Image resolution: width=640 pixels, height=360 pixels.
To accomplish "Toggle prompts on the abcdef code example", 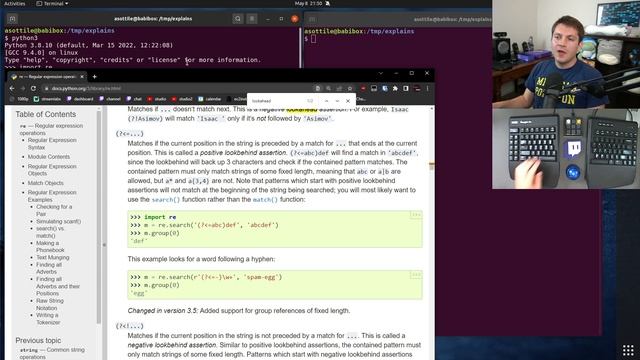I will (x=416, y=215).
